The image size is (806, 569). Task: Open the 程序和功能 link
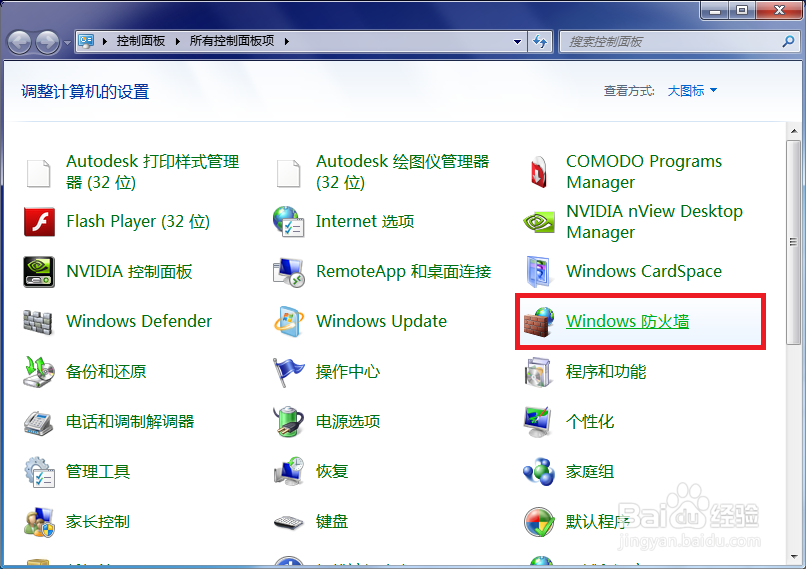[606, 372]
